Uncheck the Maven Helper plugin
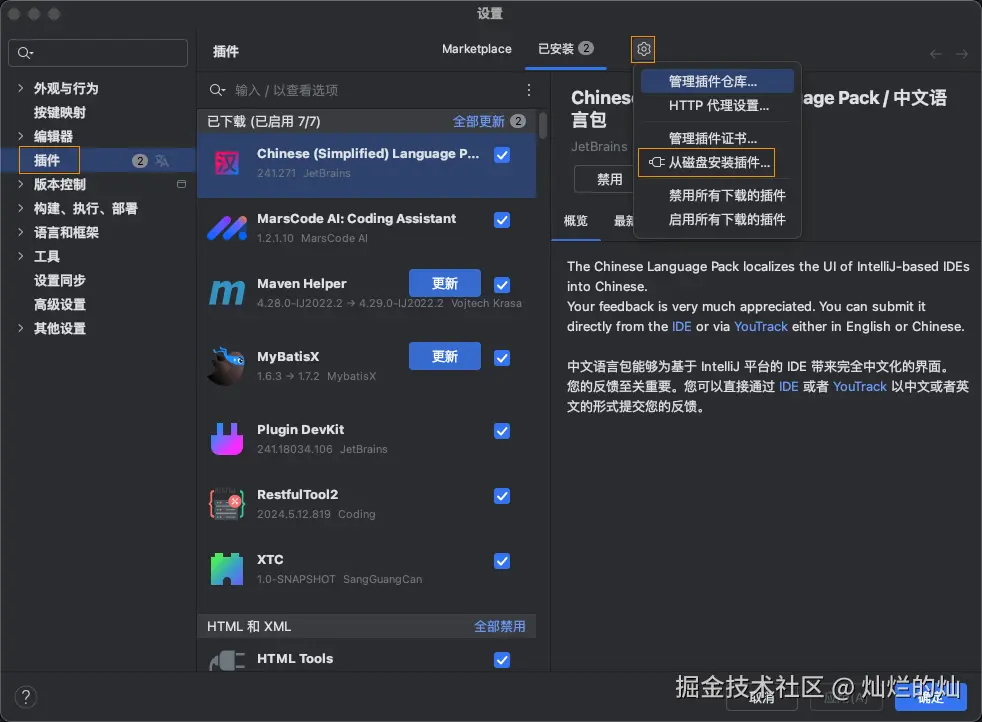Image resolution: width=982 pixels, height=722 pixels. (502, 285)
